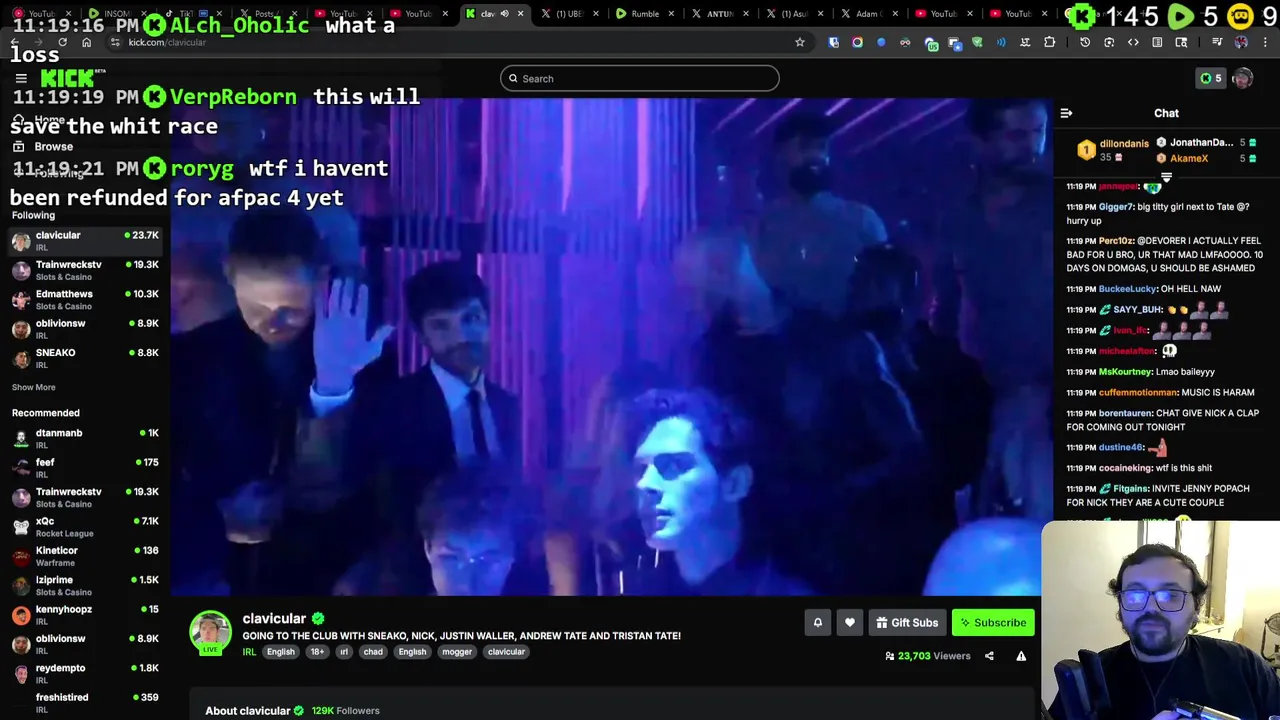The width and height of the screenshot is (1280, 720).
Task: Switch to the (1) Asu tab
Action: [794, 13]
